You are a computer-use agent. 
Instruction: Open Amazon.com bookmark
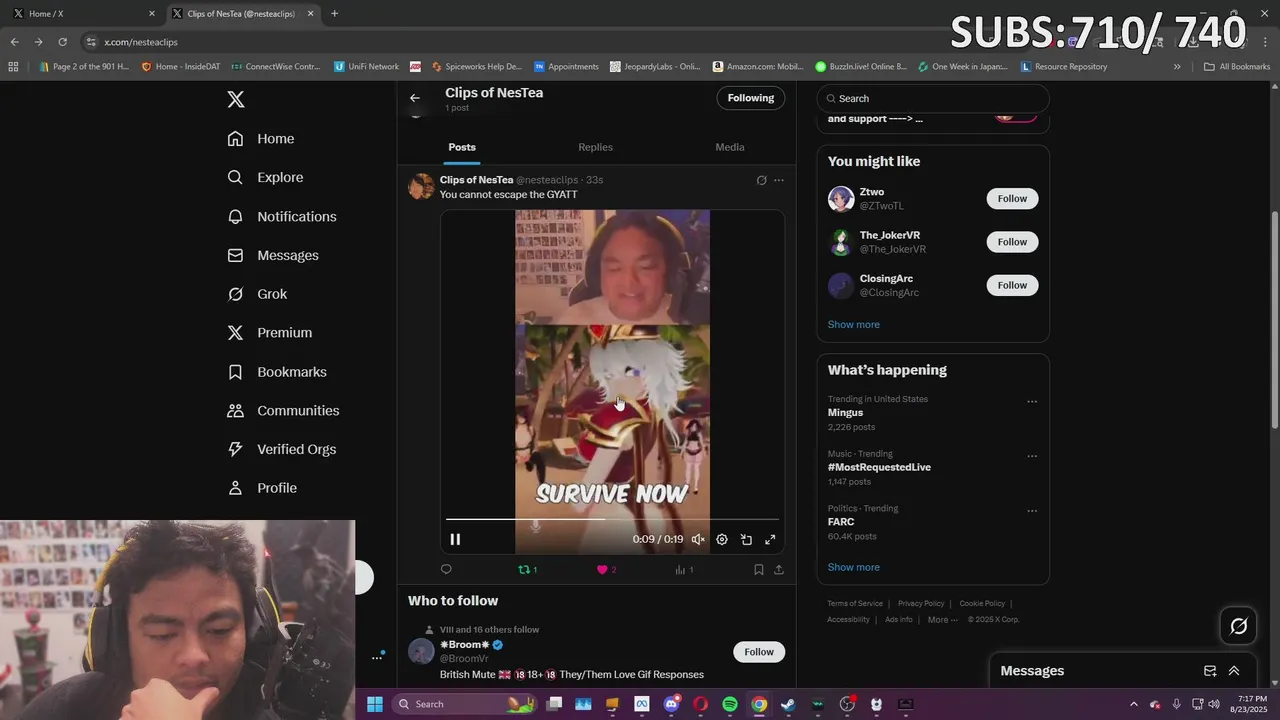pyautogui.click(x=758, y=67)
